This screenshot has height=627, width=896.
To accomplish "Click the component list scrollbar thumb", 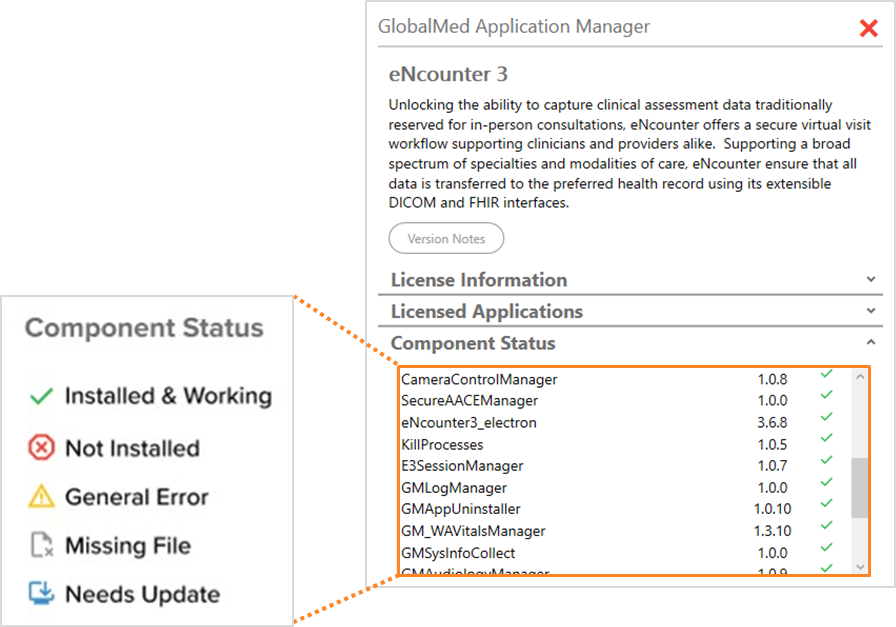I will click(859, 488).
